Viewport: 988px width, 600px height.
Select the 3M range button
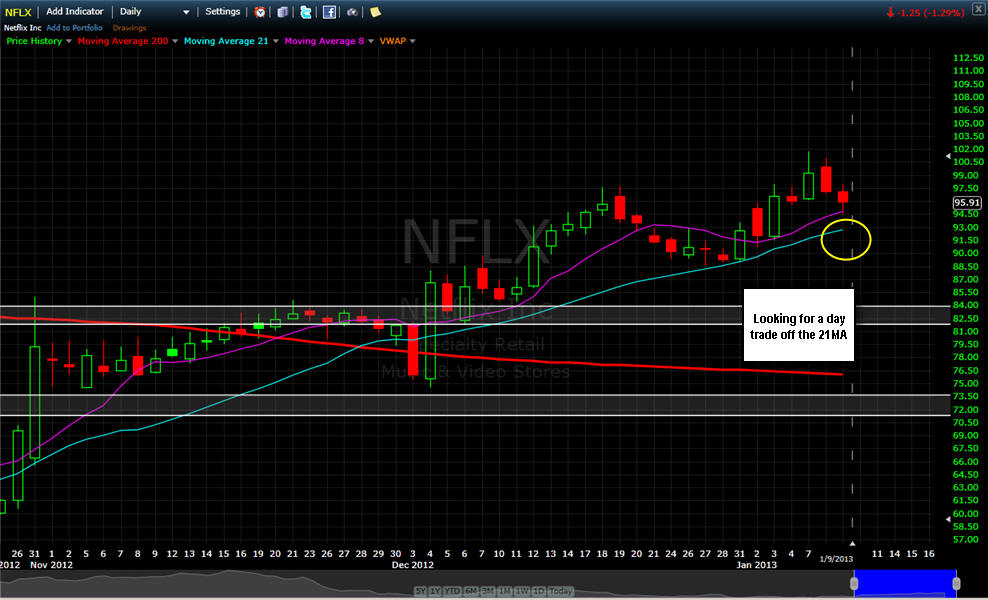487,591
